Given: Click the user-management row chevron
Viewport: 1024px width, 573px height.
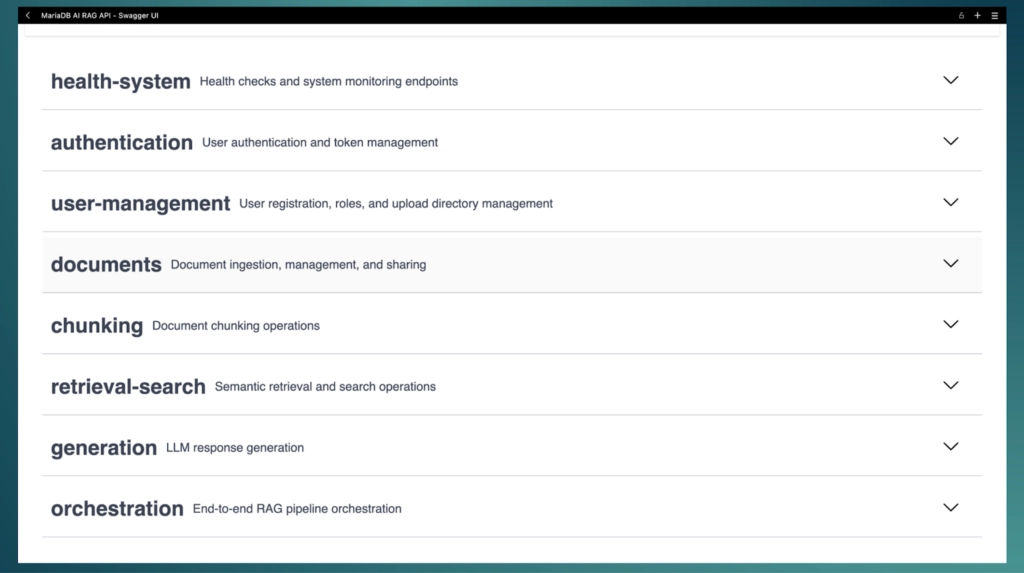Looking at the screenshot, I should pos(951,202).
